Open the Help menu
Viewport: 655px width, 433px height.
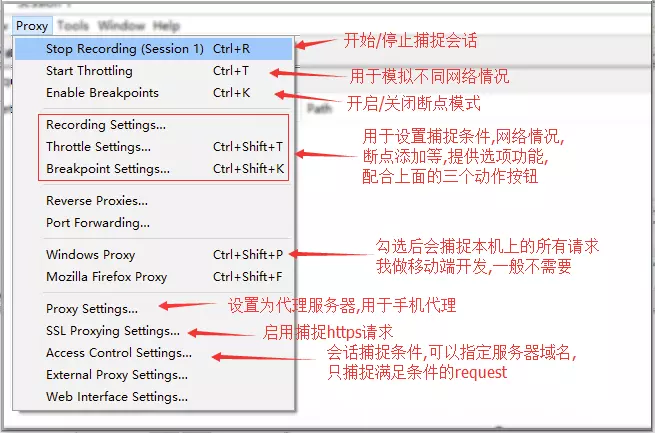(166, 26)
